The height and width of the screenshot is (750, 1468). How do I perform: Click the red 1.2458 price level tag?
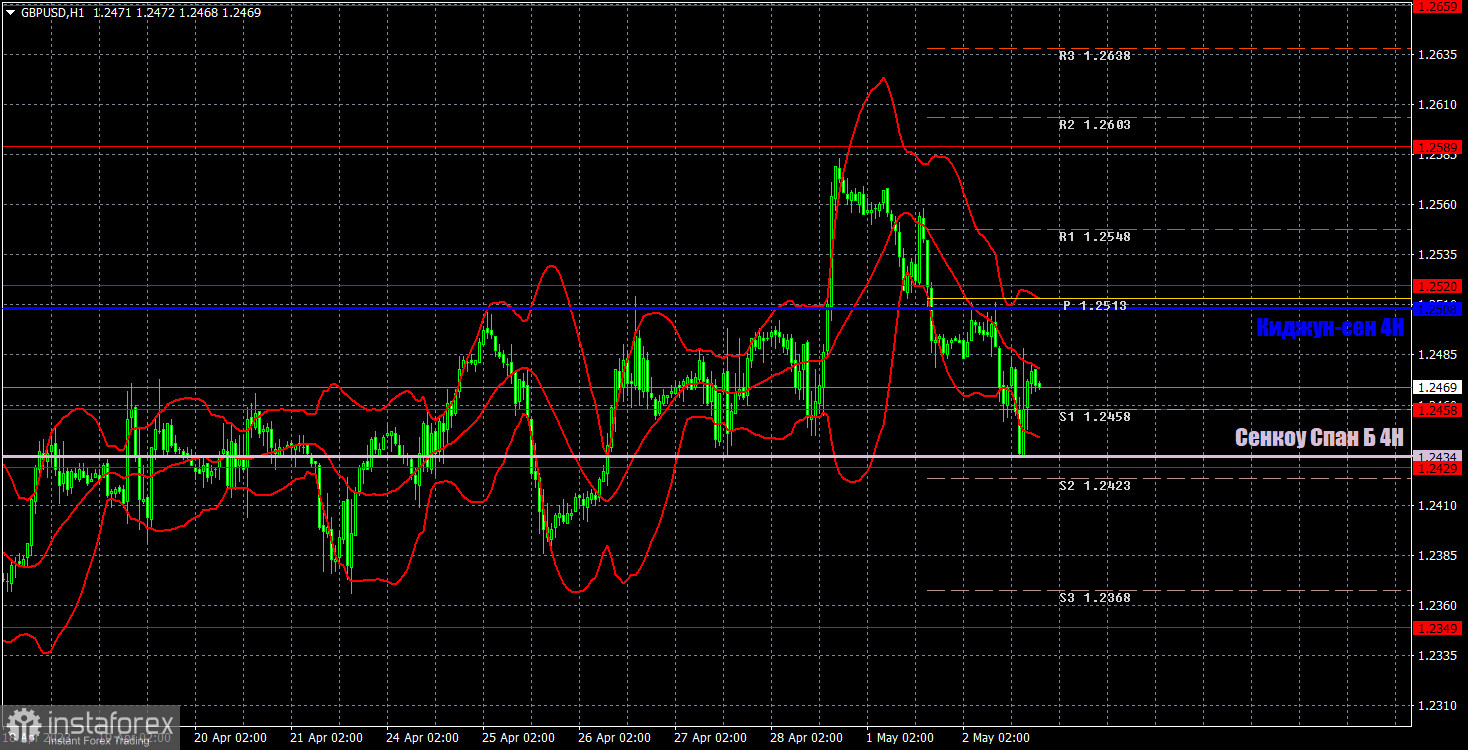(1439, 410)
